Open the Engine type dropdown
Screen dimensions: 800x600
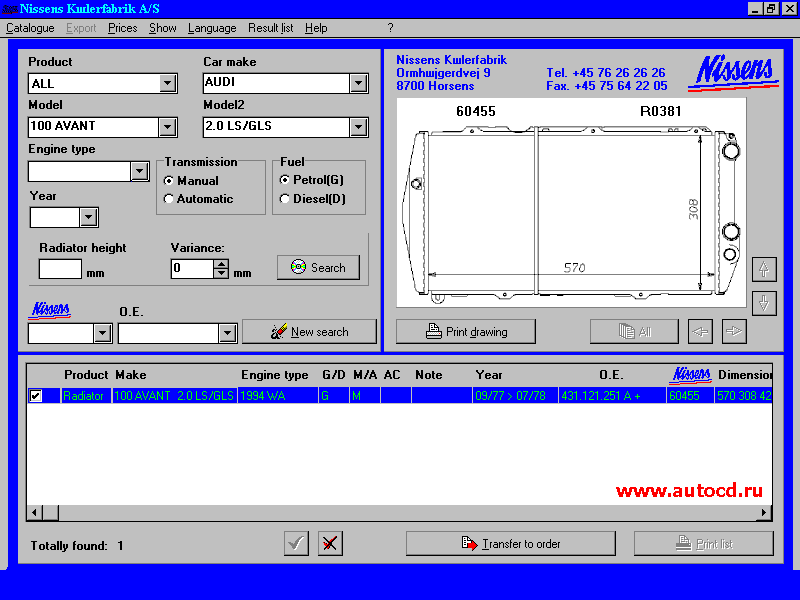tap(139, 171)
